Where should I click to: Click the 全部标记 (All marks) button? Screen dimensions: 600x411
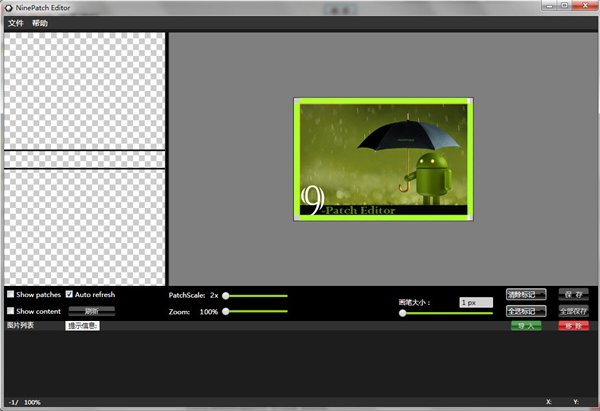click(x=526, y=311)
